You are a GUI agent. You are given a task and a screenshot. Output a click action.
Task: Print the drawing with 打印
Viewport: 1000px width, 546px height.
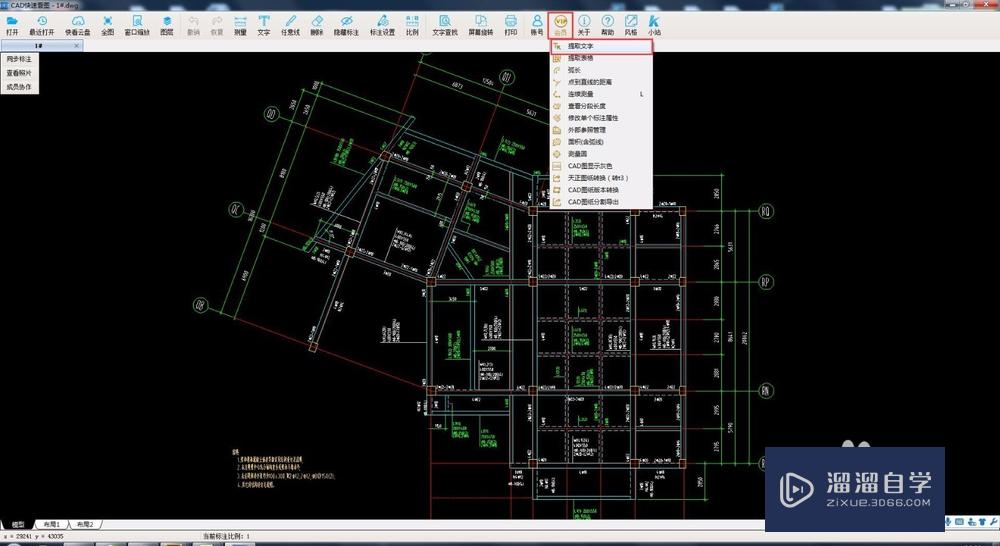tap(511, 26)
